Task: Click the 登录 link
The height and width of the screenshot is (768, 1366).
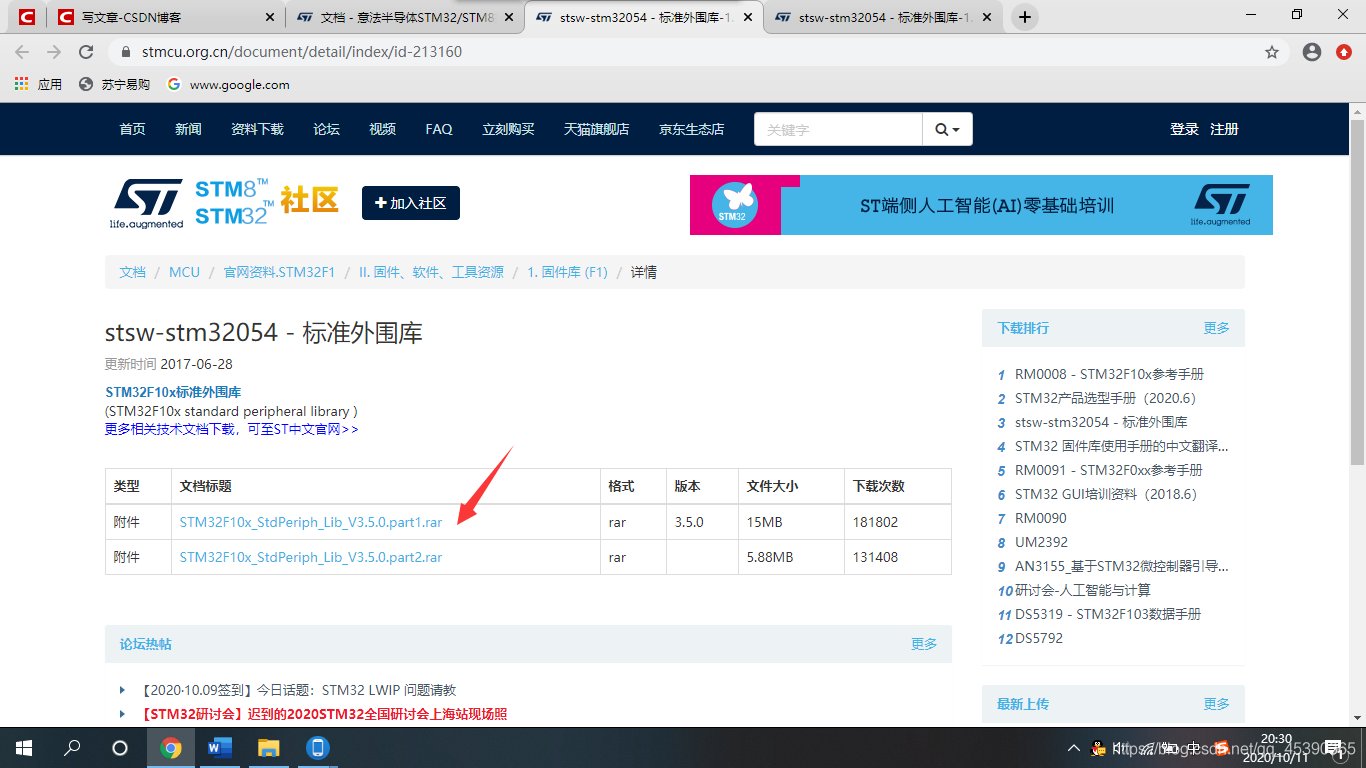Action: coord(1184,129)
